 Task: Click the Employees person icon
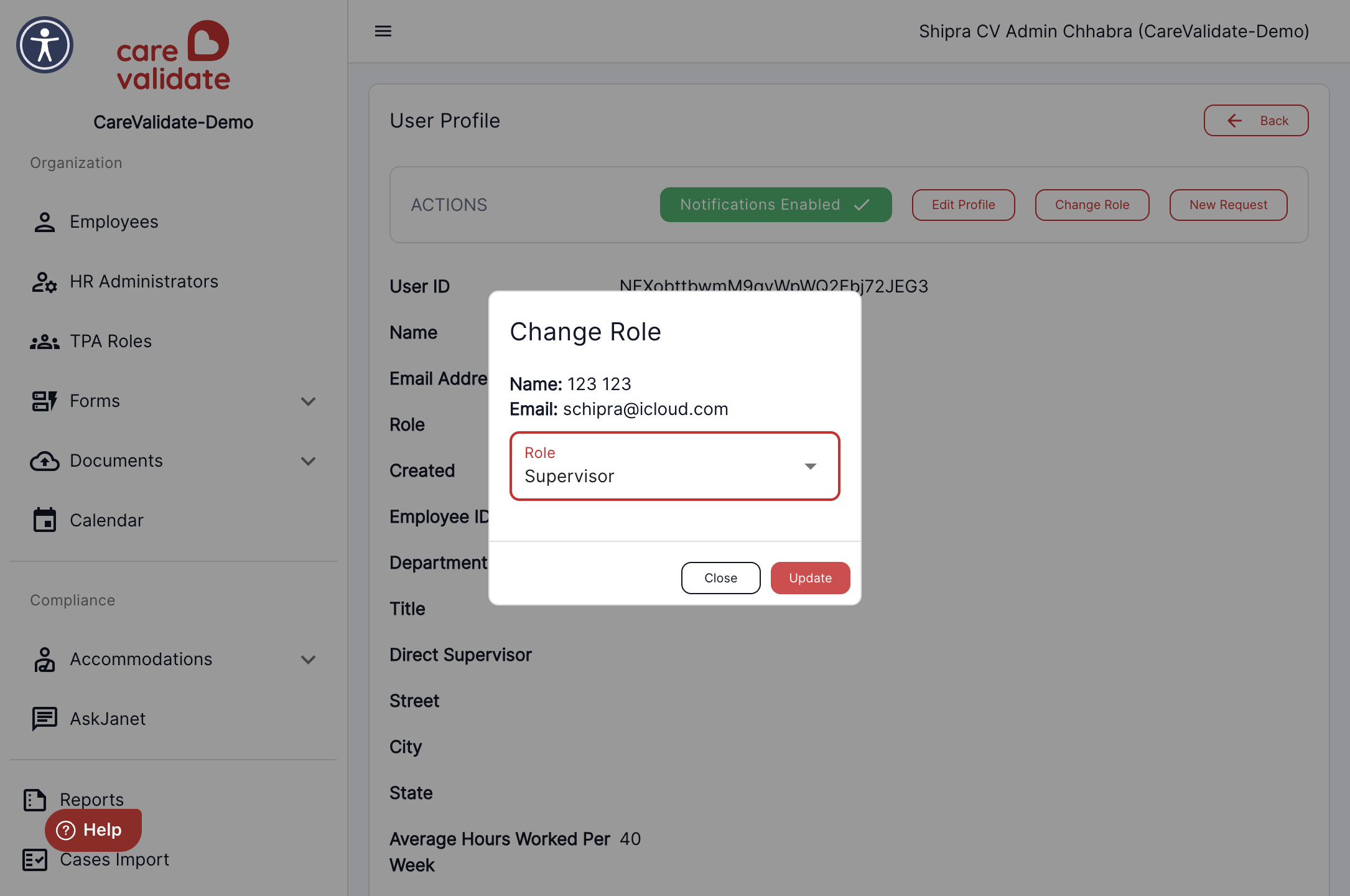(44, 222)
